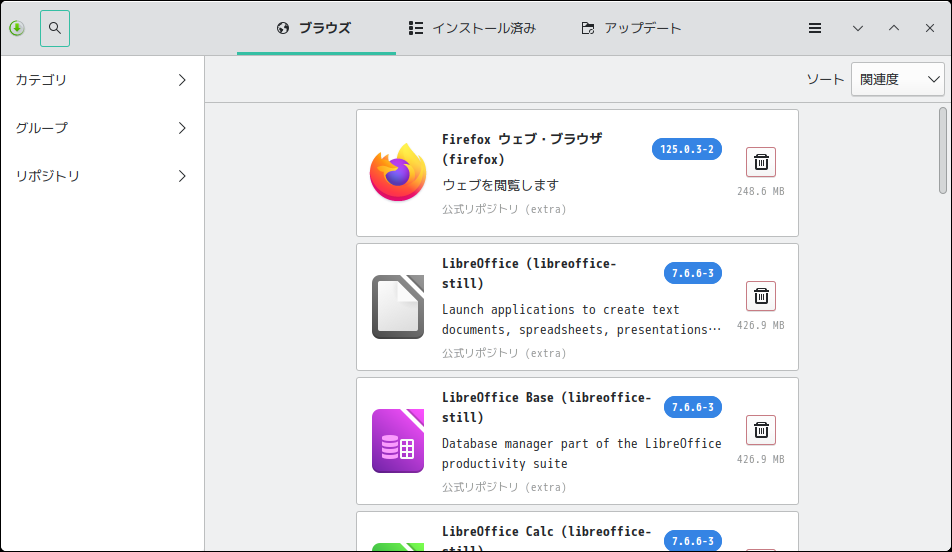952x552 pixels.
Task: Click the Database manager part description
Action: [x=581, y=453]
